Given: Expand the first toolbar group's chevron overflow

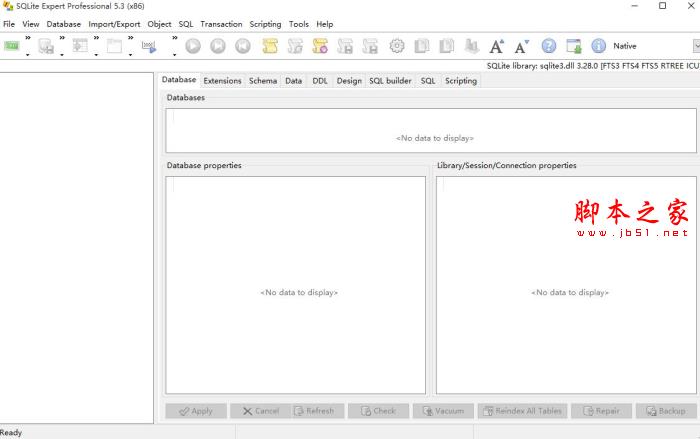Looking at the screenshot, I should [x=28, y=38].
